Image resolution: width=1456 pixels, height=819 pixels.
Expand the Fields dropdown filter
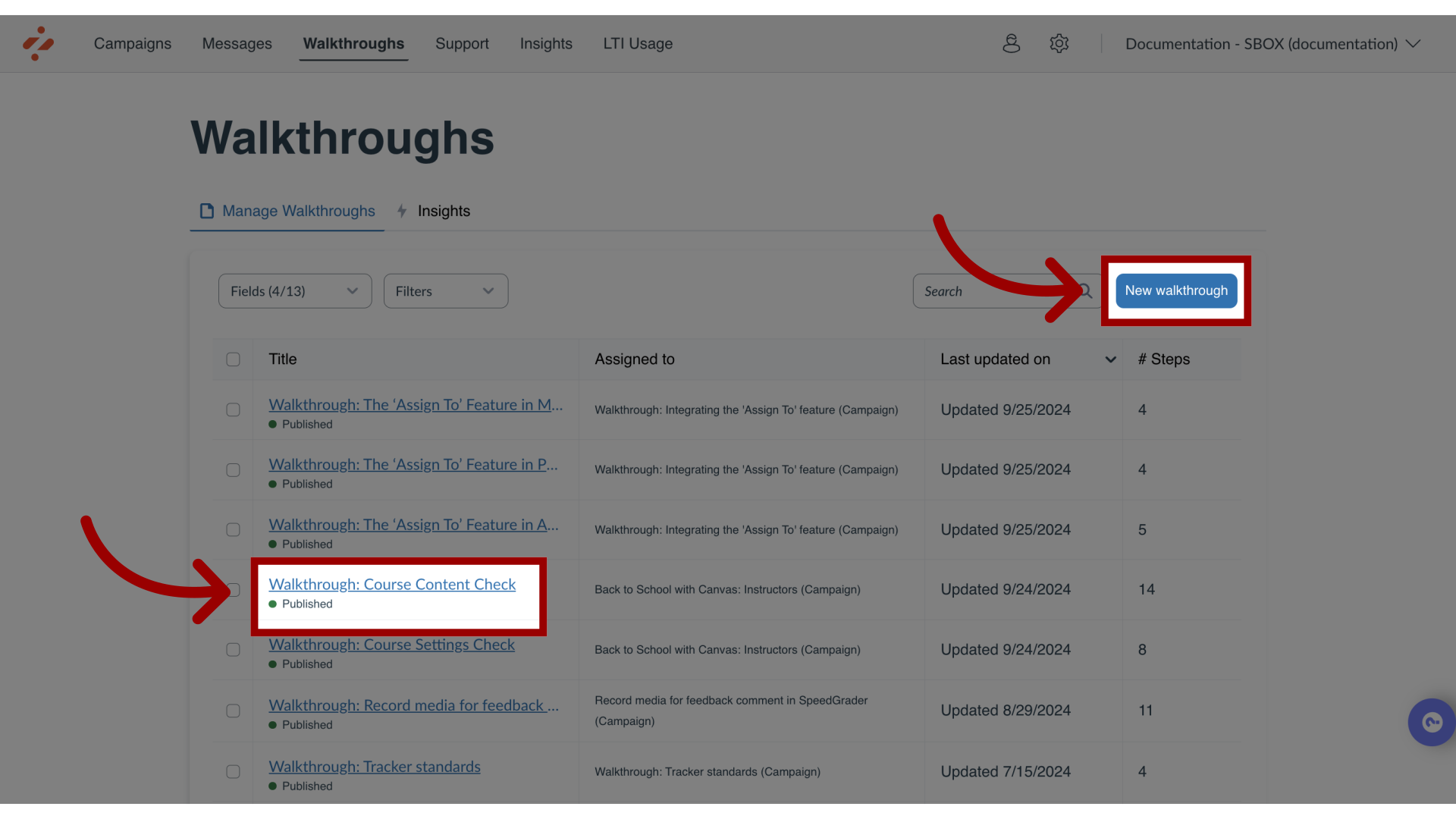(294, 291)
